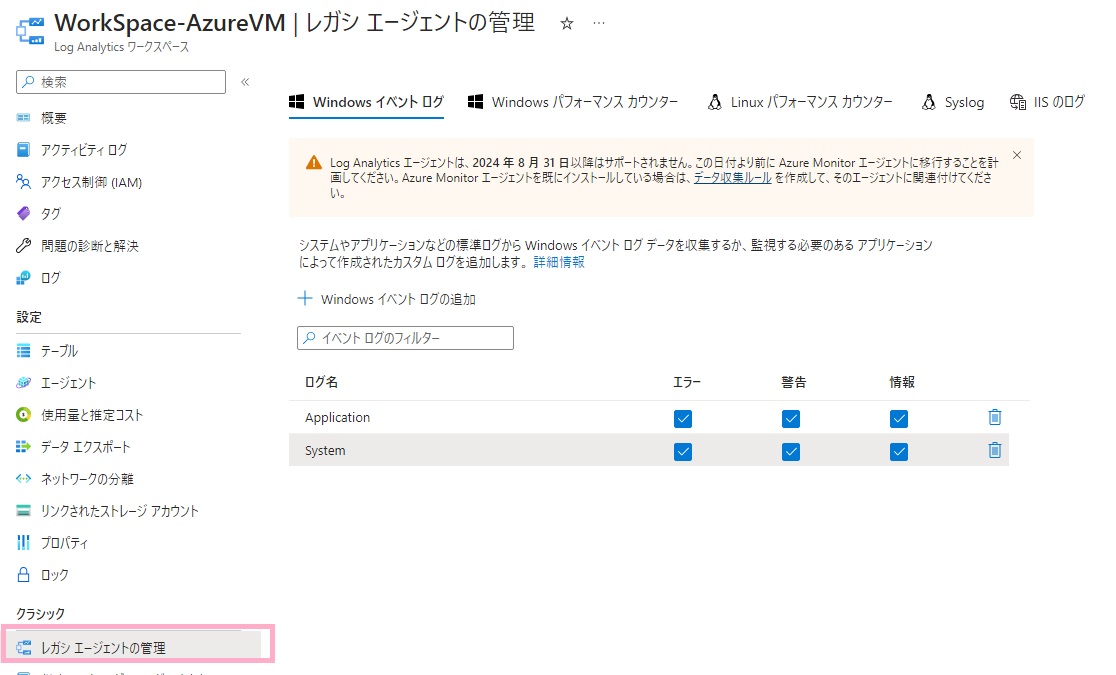Open the データ収集ルール link in the warning

coord(732,178)
